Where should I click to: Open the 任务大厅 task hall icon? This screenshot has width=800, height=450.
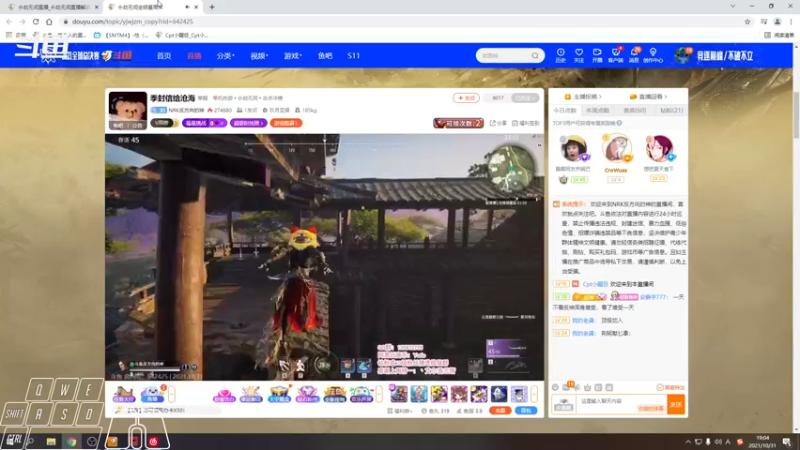[x=123, y=394]
